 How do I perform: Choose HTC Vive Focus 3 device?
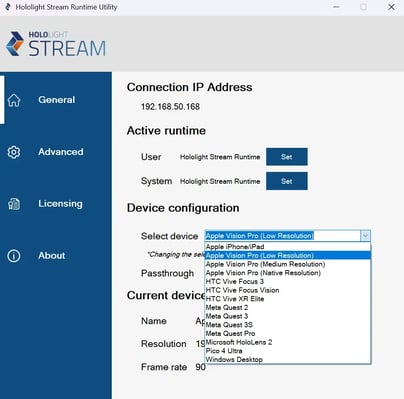288,281
